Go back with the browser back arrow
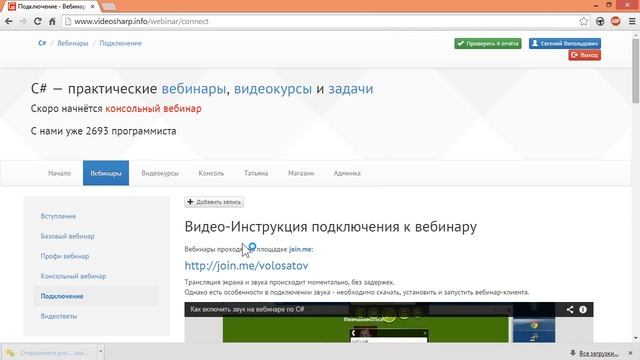Screen dimensions: 640x360 point(9,21)
